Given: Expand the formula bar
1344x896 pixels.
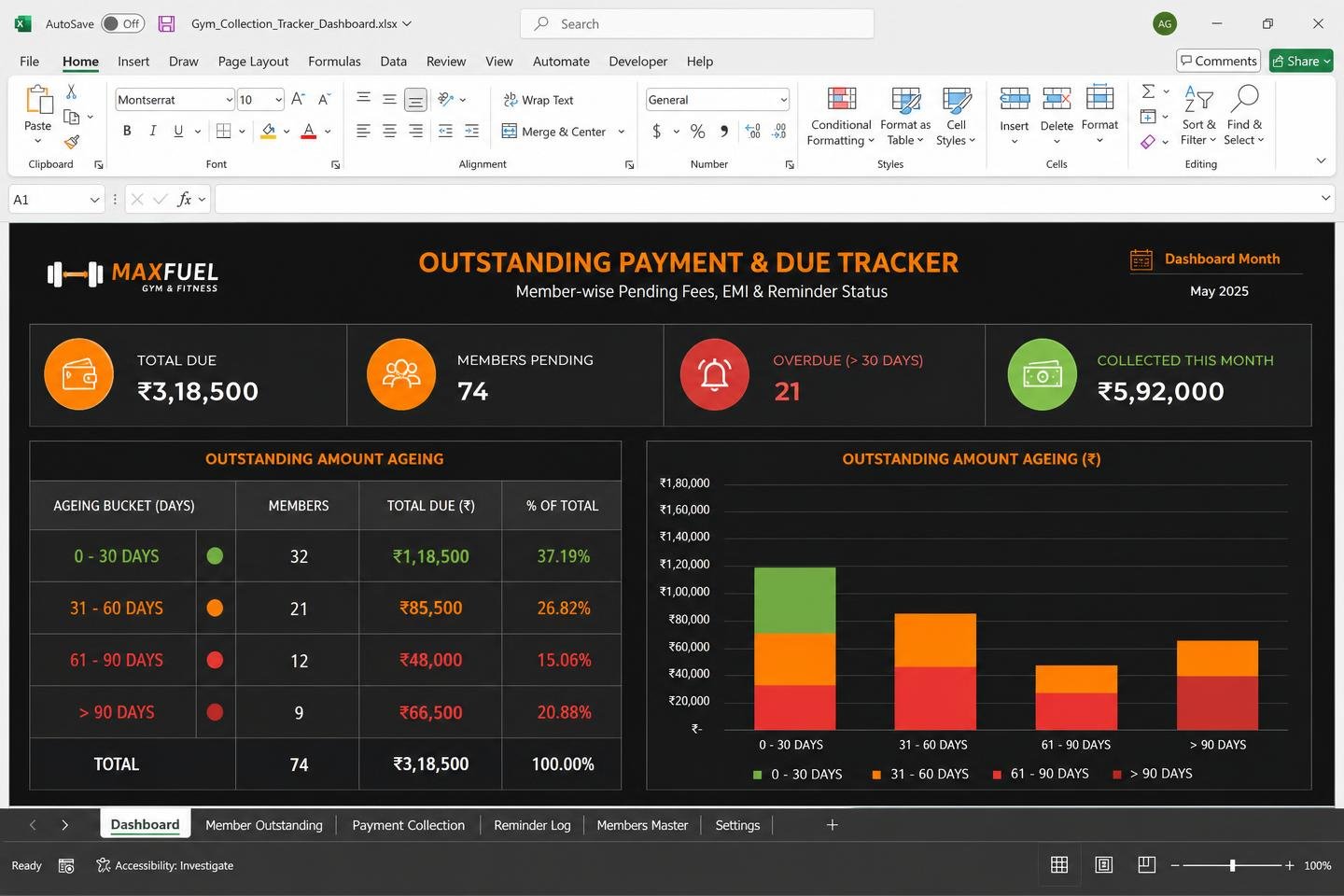Looking at the screenshot, I should [x=1325, y=198].
